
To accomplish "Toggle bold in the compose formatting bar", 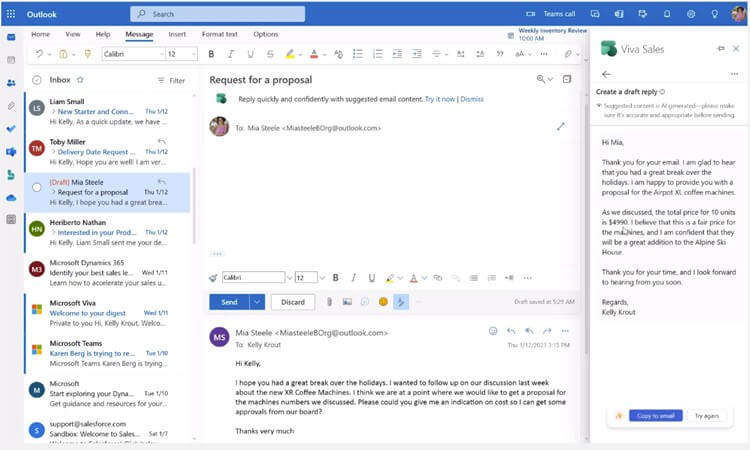I will pyautogui.click(x=335, y=278).
